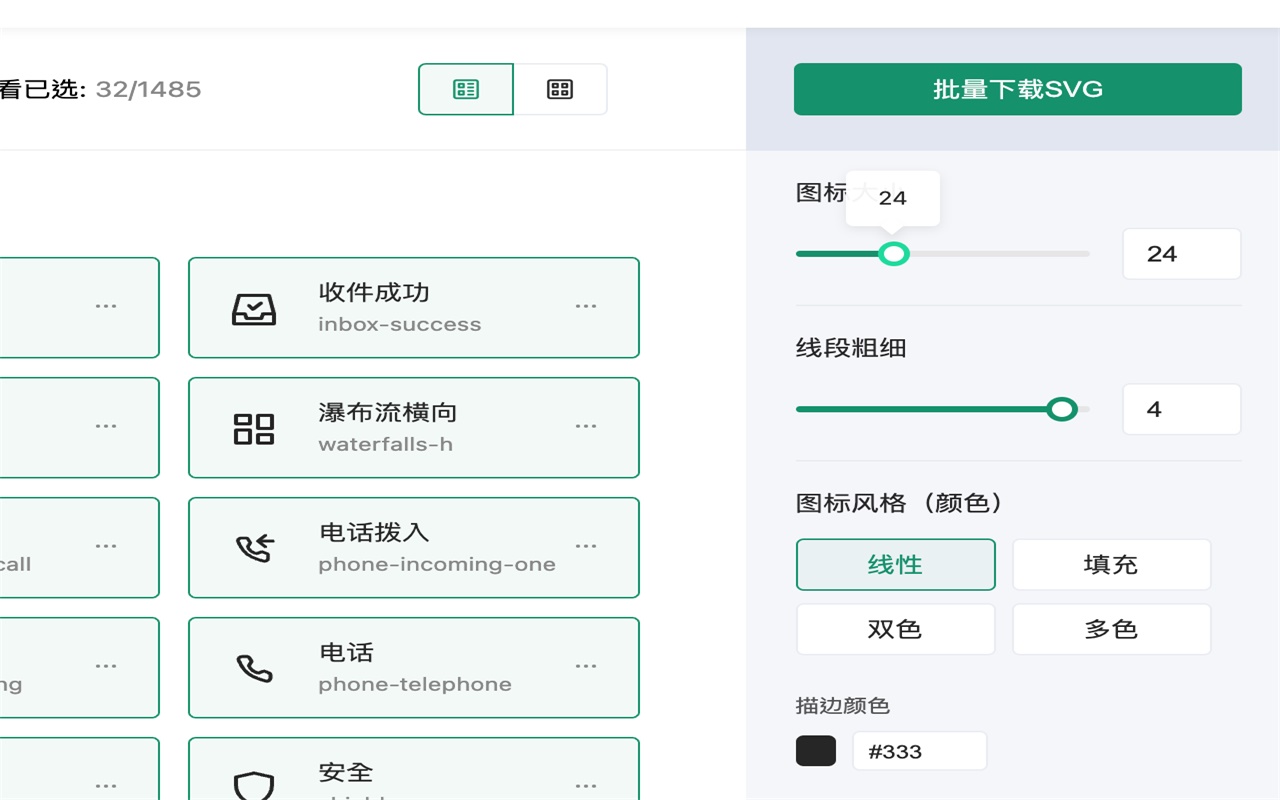Open ellipsis menu left of 电话 card
1280x800 pixels.
pyautogui.click(x=106, y=666)
